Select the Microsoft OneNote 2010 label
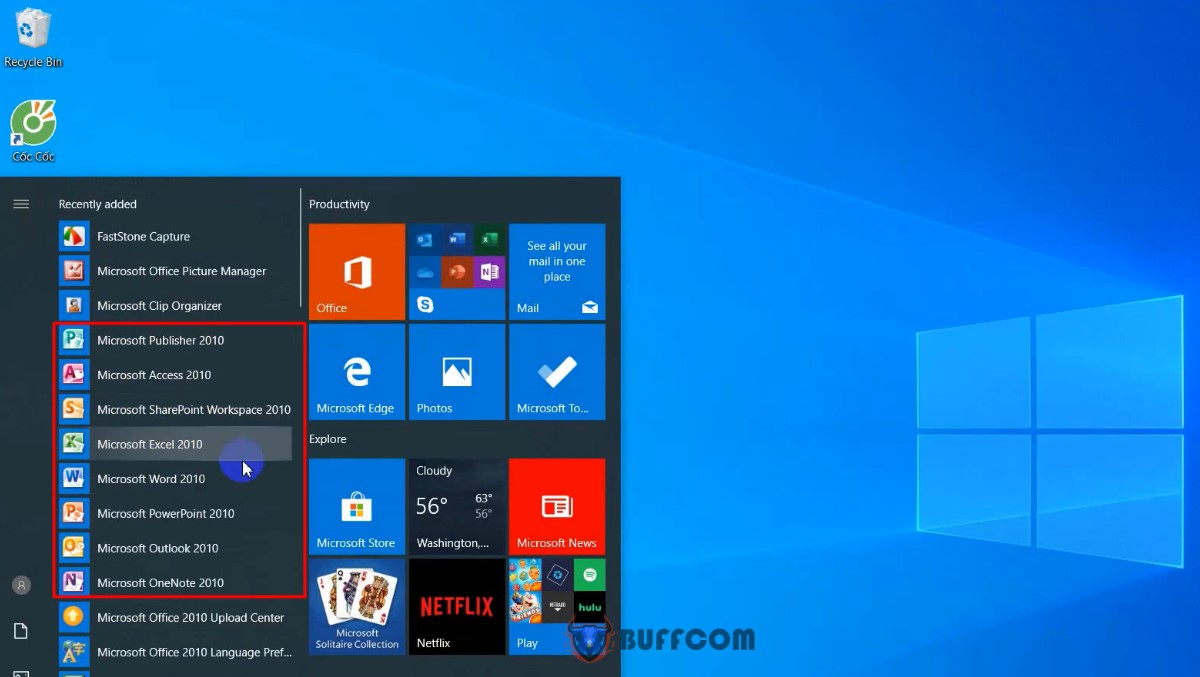Screen dimensions: 1200x677 (160, 583)
